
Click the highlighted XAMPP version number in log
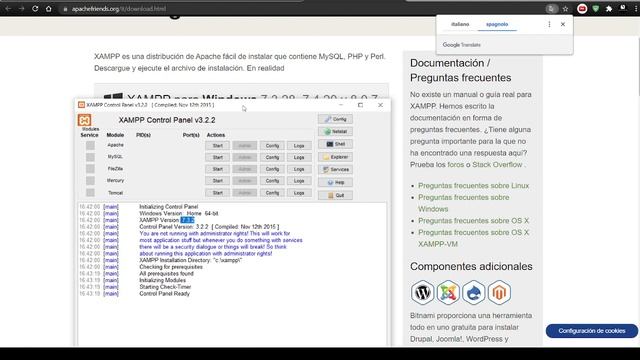(x=187, y=220)
